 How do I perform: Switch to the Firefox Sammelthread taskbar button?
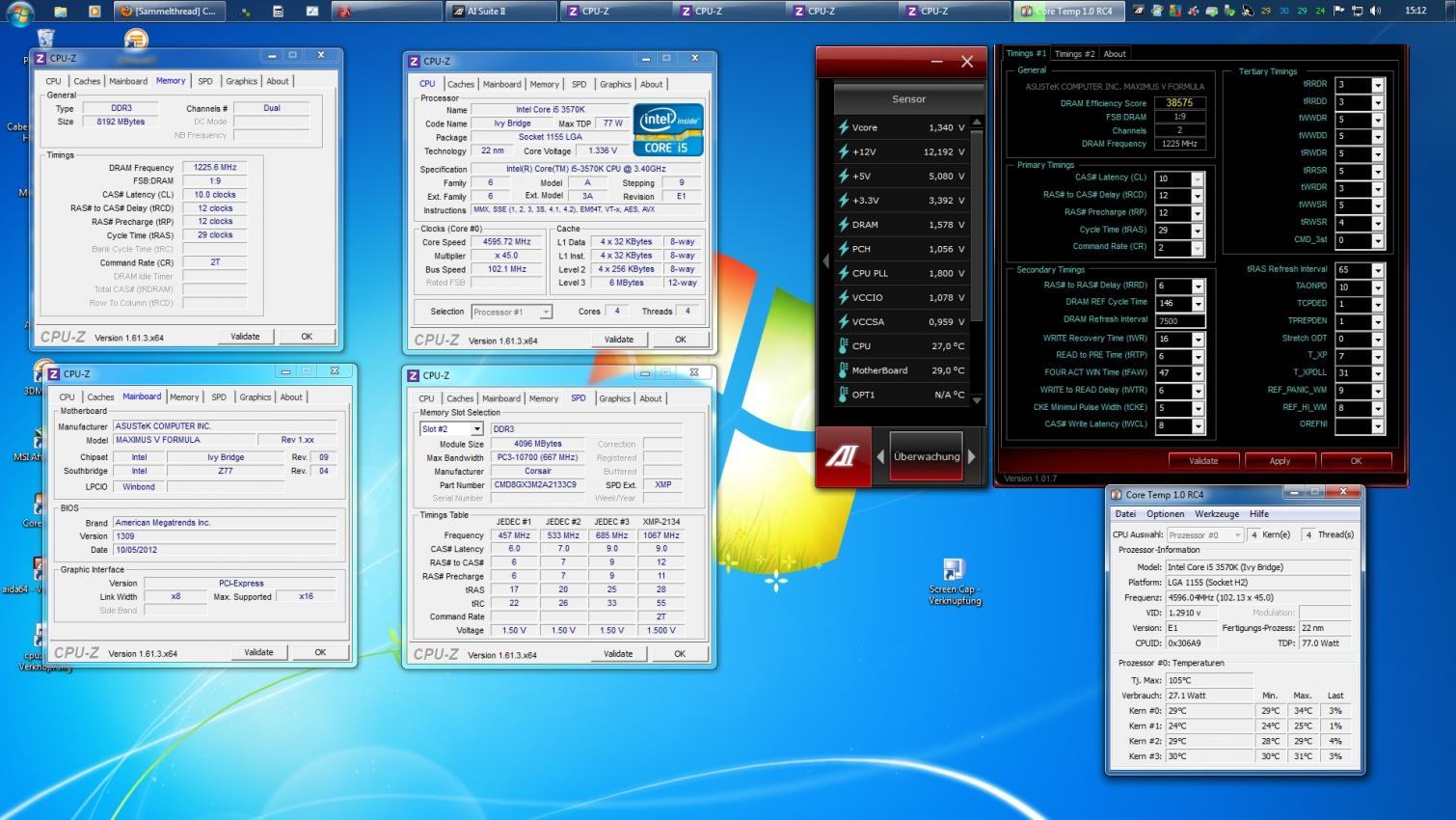click(x=170, y=12)
